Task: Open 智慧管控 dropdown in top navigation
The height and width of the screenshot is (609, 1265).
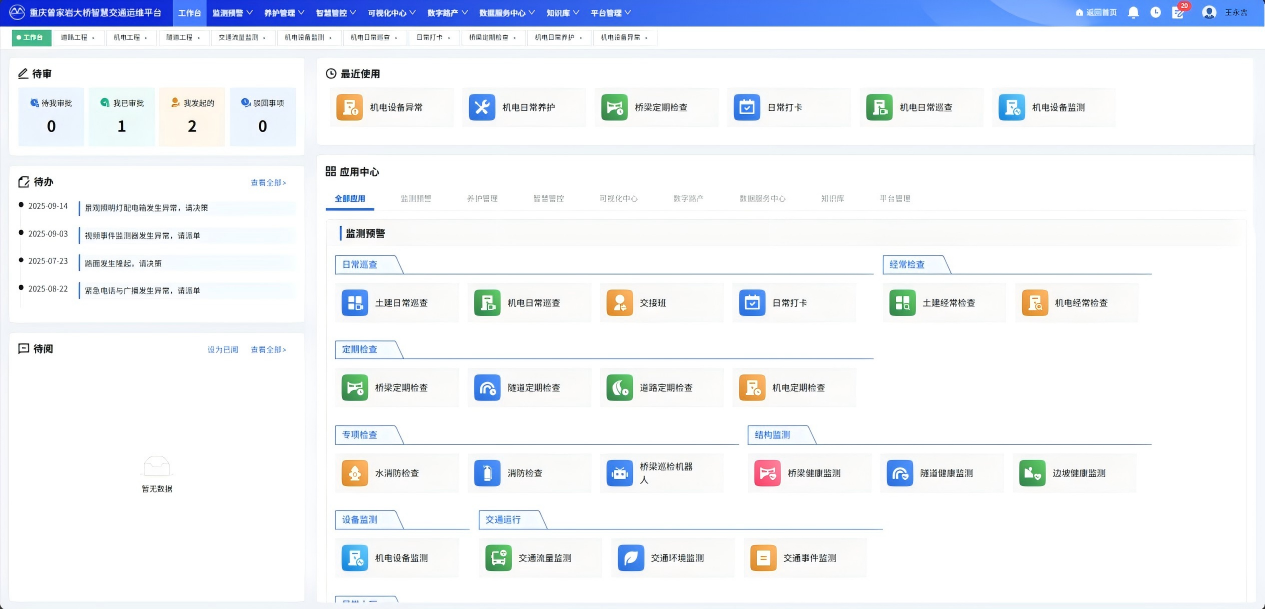Action: [335, 13]
